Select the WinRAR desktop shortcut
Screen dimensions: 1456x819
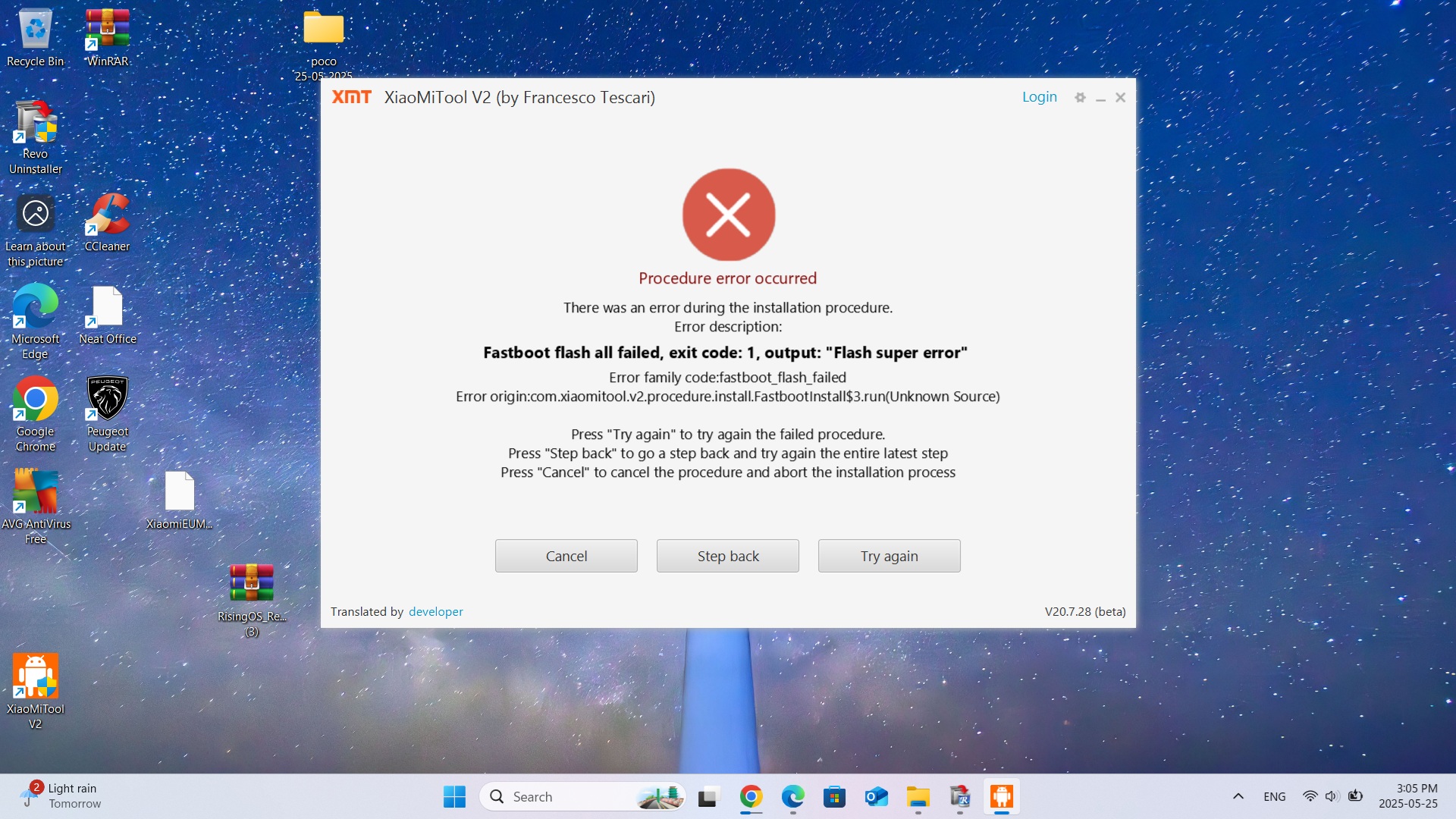[x=107, y=38]
